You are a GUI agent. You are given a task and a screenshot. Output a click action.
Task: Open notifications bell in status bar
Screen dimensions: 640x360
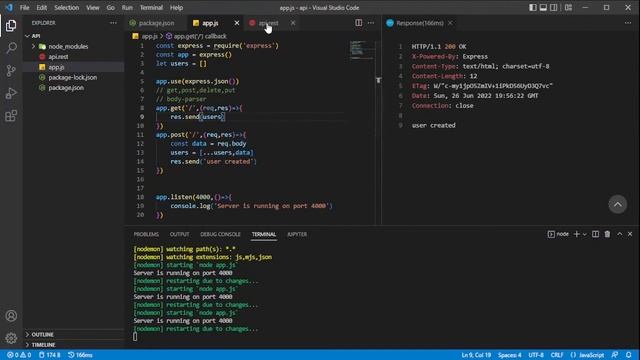629,355
